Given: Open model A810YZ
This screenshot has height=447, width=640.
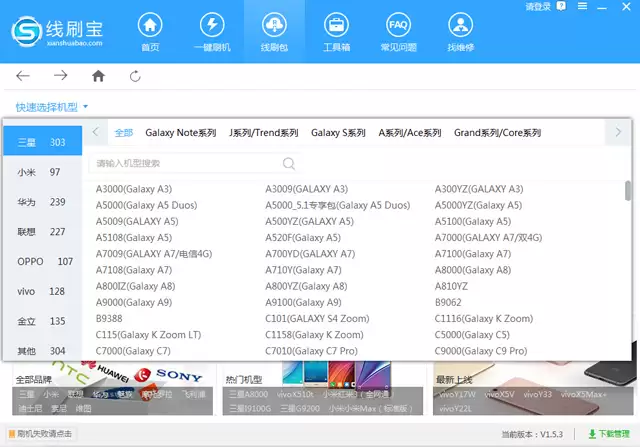Looking at the screenshot, I should click(451, 286).
